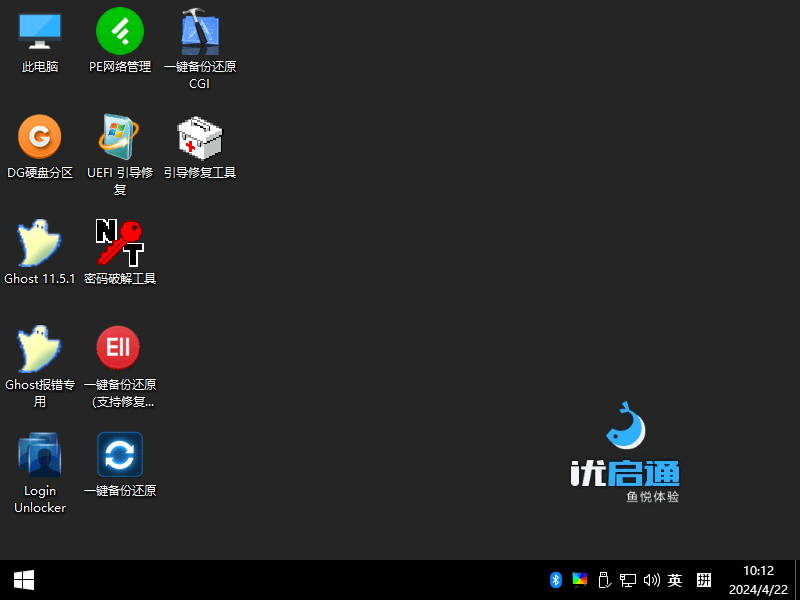Switch input language via 英 indicator
The width and height of the screenshot is (800, 600).
pyautogui.click(x=674, y=580)
